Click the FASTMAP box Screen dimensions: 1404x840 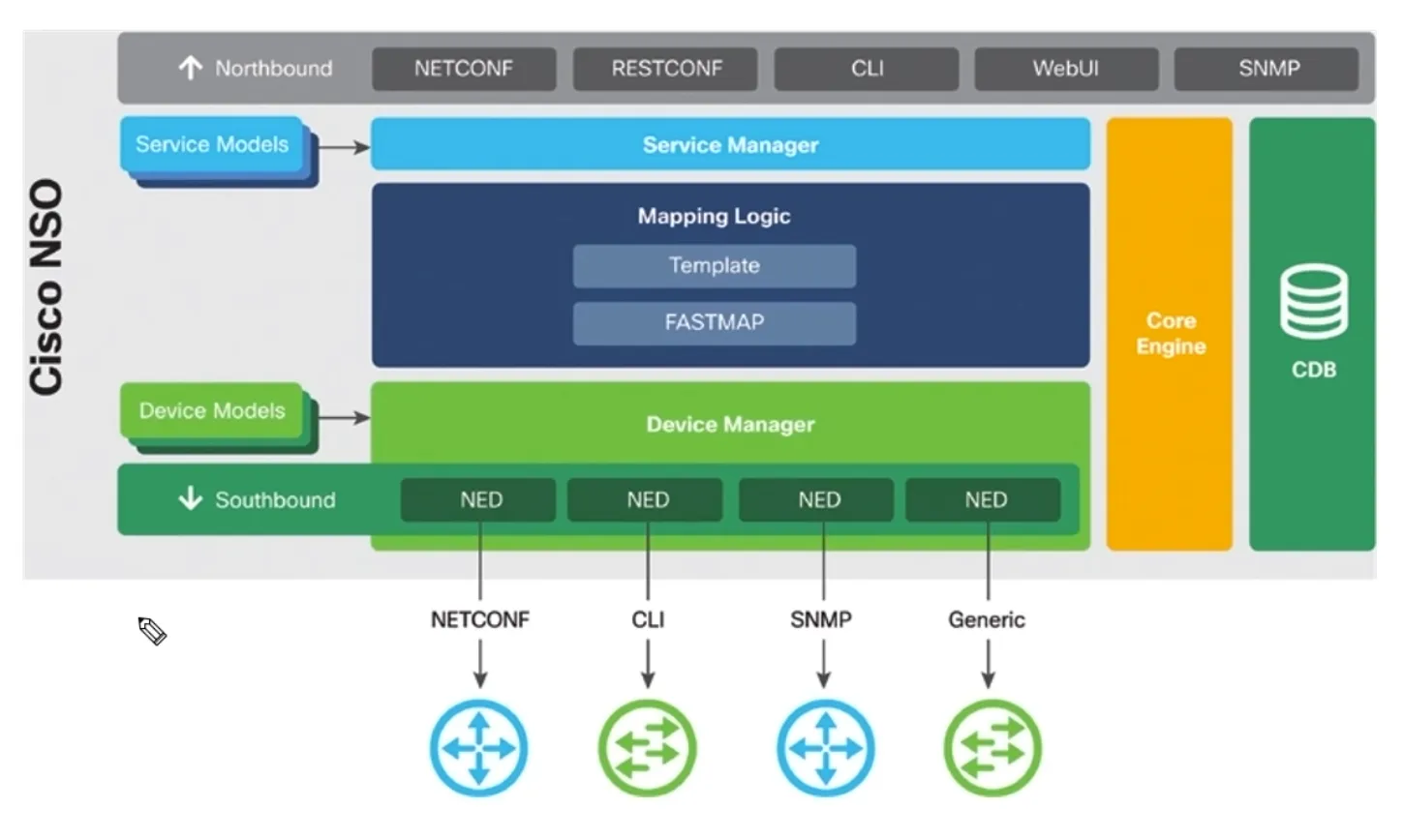pos(715,323)
